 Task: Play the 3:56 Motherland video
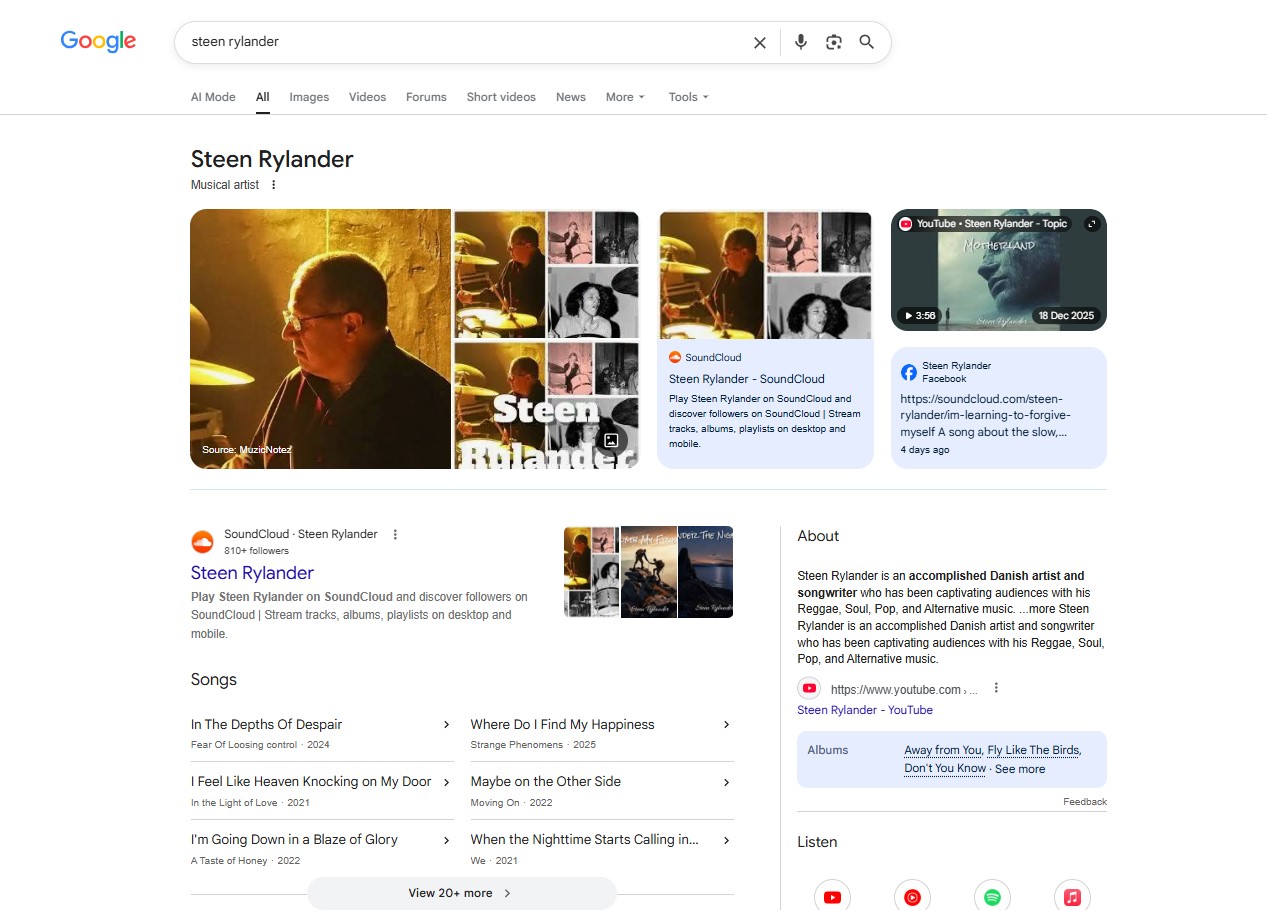point(920,316)
